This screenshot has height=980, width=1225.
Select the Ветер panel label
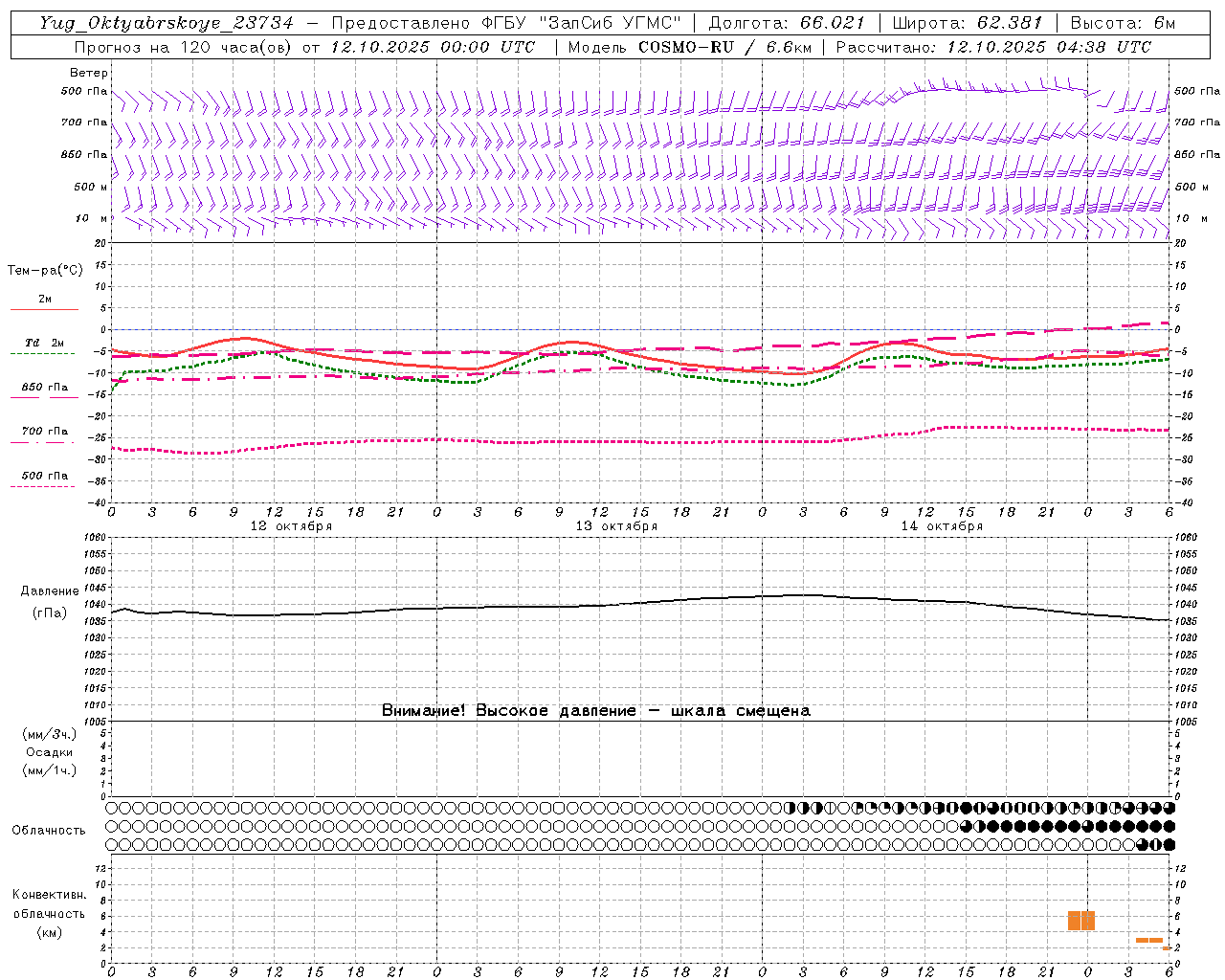pyautogui.click(x=89, y=73)
